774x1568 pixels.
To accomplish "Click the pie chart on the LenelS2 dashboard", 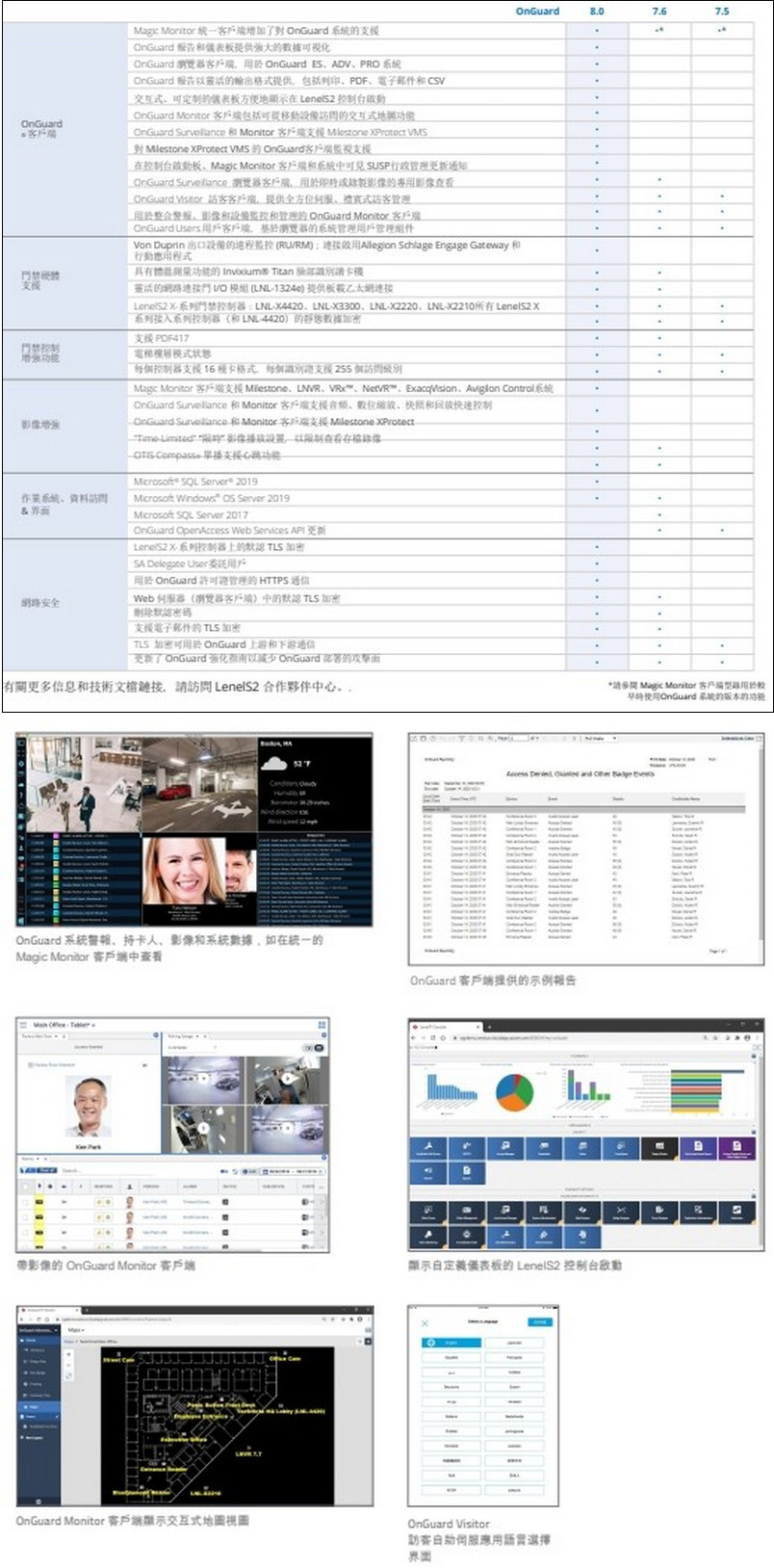I will pos(515,1093).
